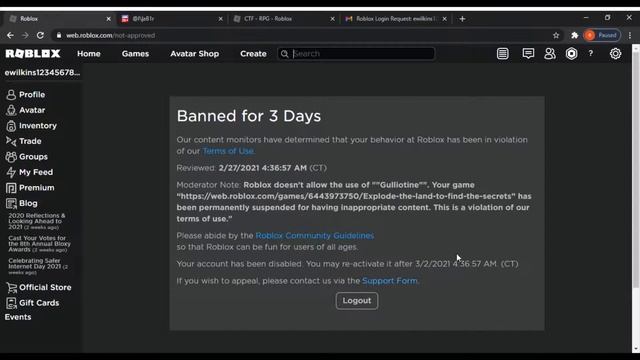Open the Avatar sidebar icon
The image size is (640, 360).
coord(11,110)
